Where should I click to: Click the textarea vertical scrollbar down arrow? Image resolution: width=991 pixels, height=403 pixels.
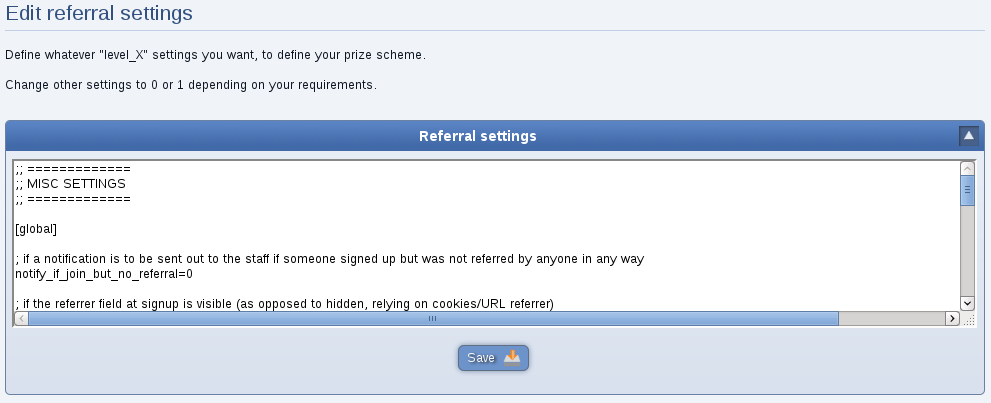967,303
